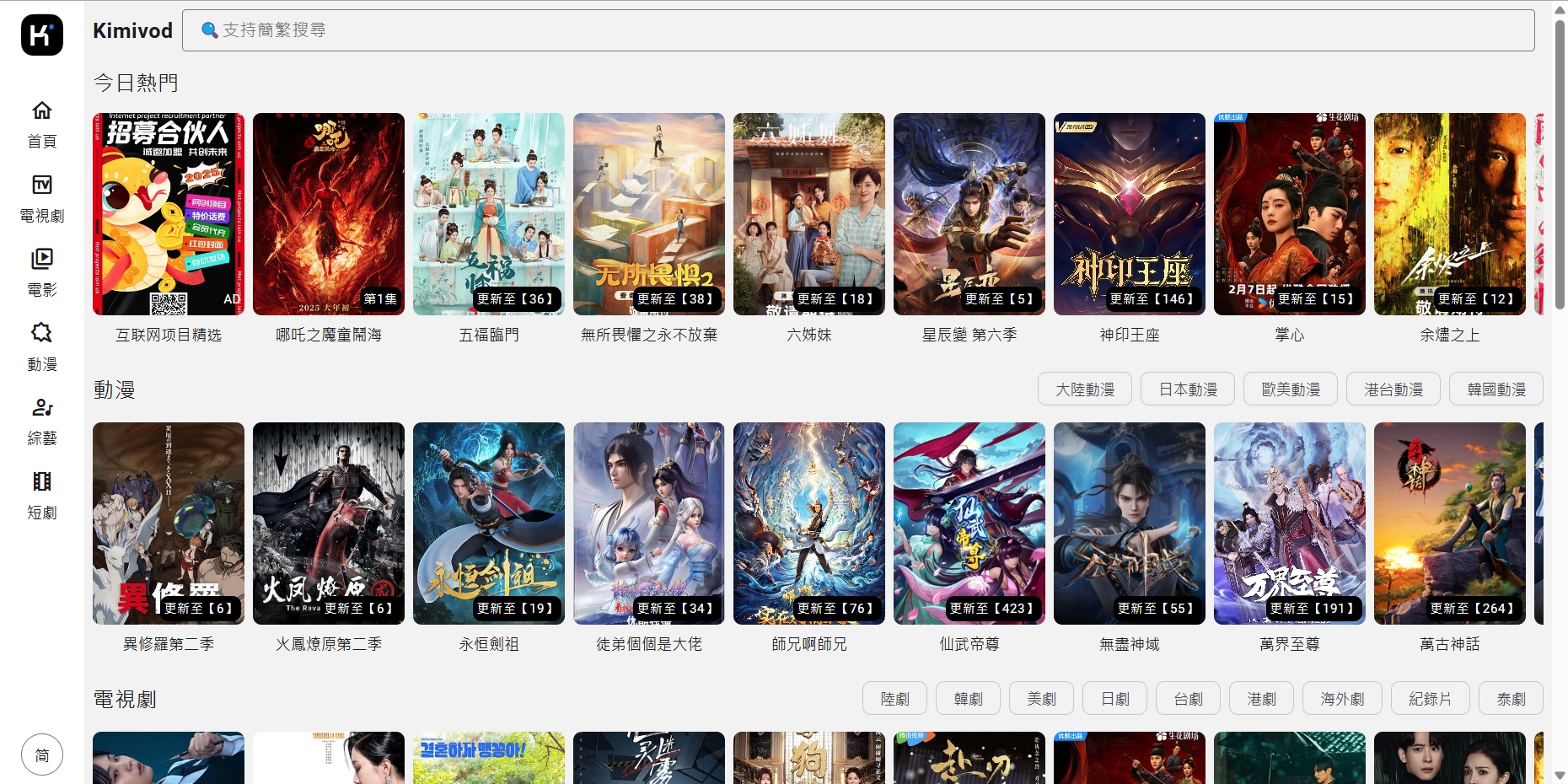
Task: Open the 萬古神話 poster
Action: (1450, 524)
